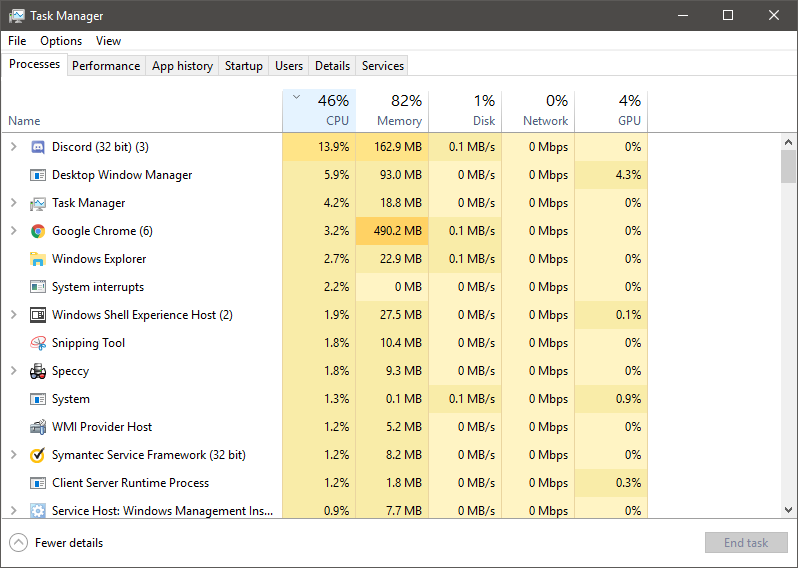Select the Speccy process icon
This screenshot has width=798, height=568.
[x=38, y=371]
